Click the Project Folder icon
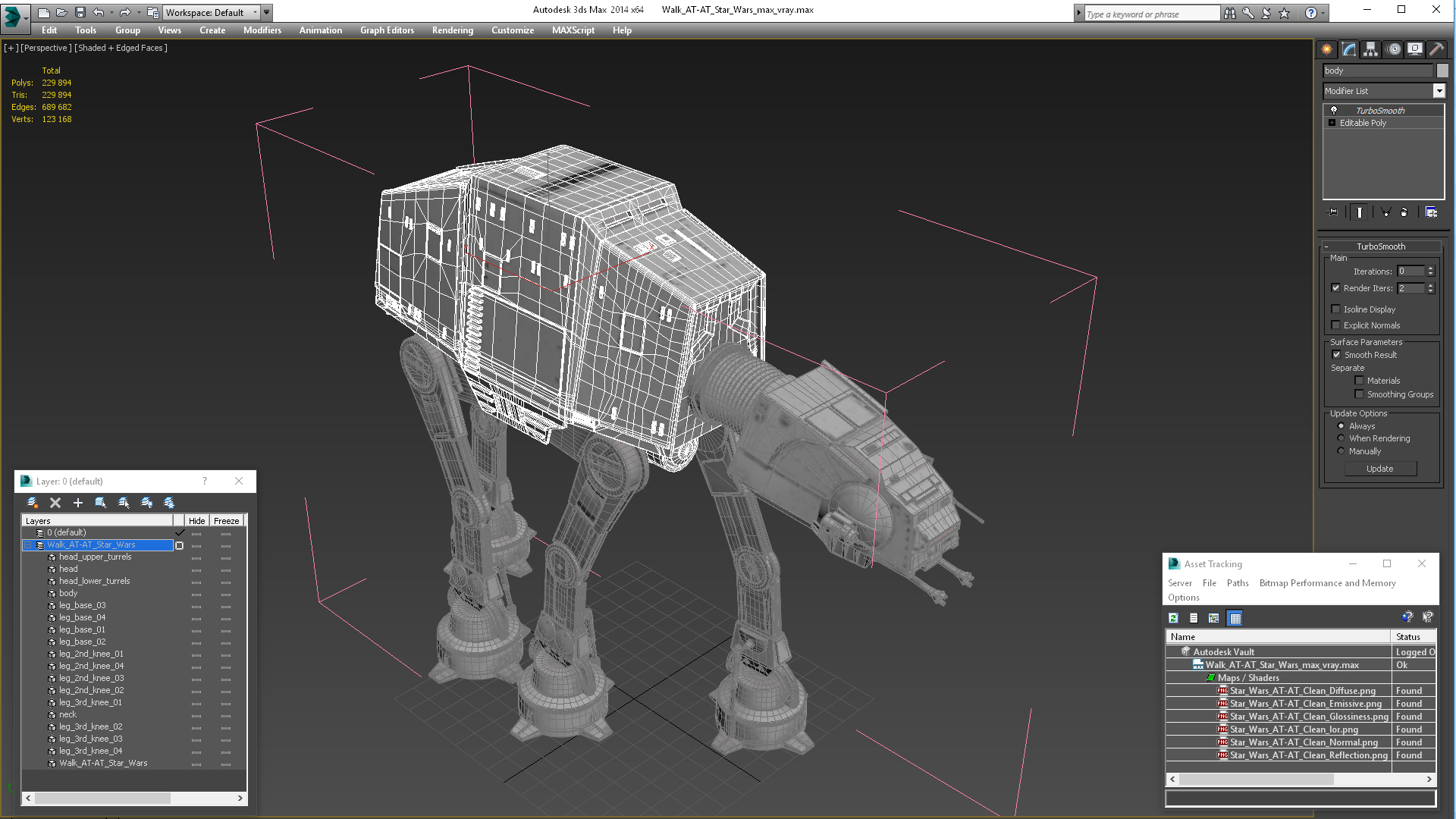Image resolution: width=1456 pixels, height=819 pixels. pyautogui.click(x=152, y=12)
